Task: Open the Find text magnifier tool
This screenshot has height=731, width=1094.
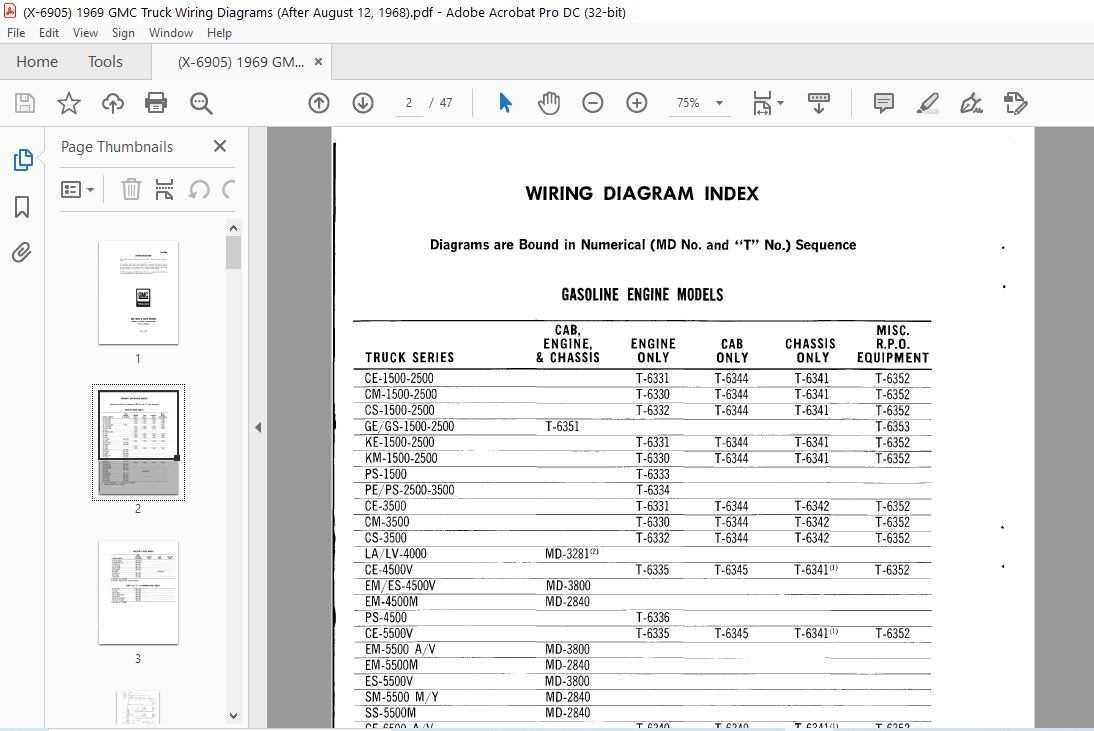Action: 201,103
